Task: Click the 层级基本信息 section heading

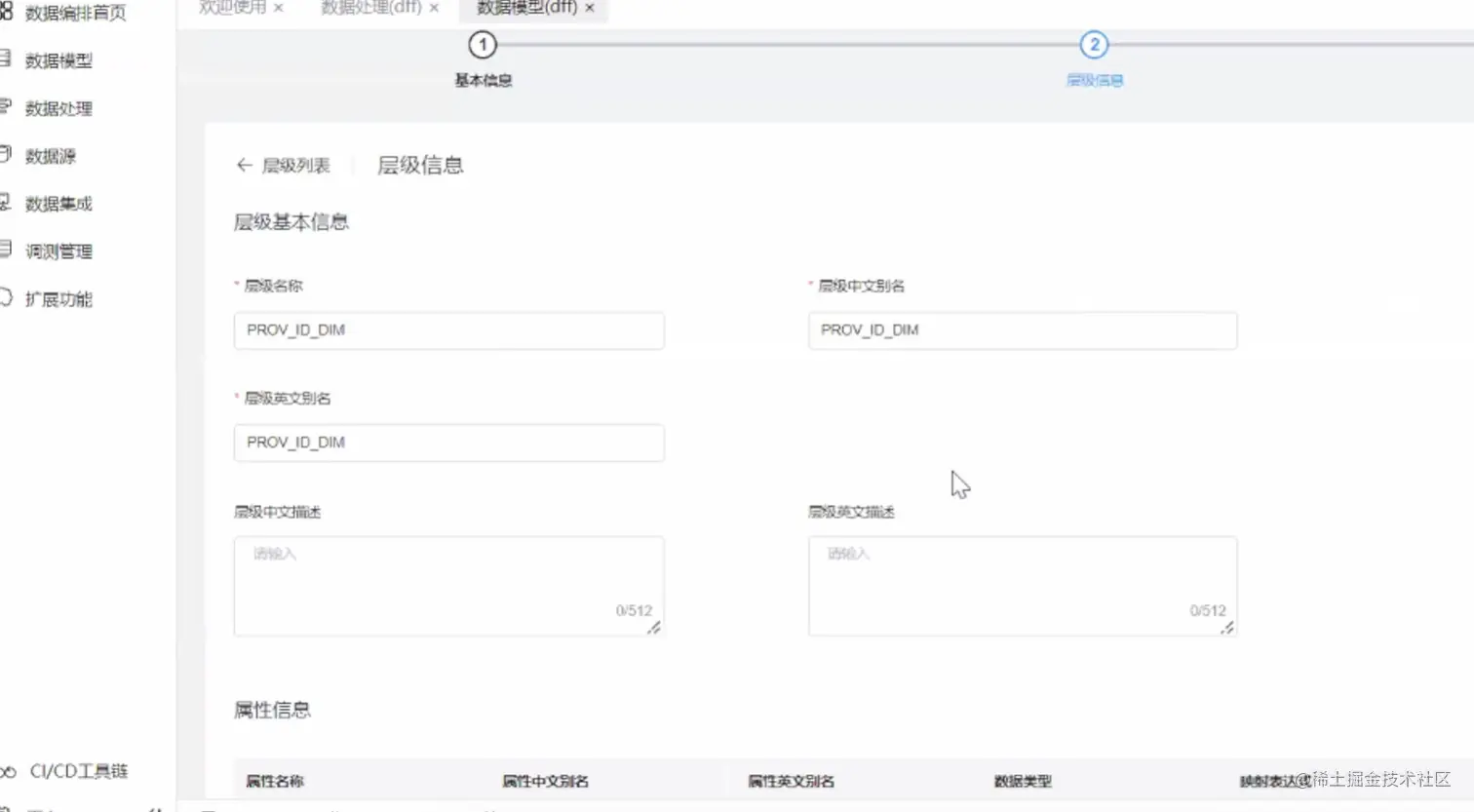Action: coord(291,222)
